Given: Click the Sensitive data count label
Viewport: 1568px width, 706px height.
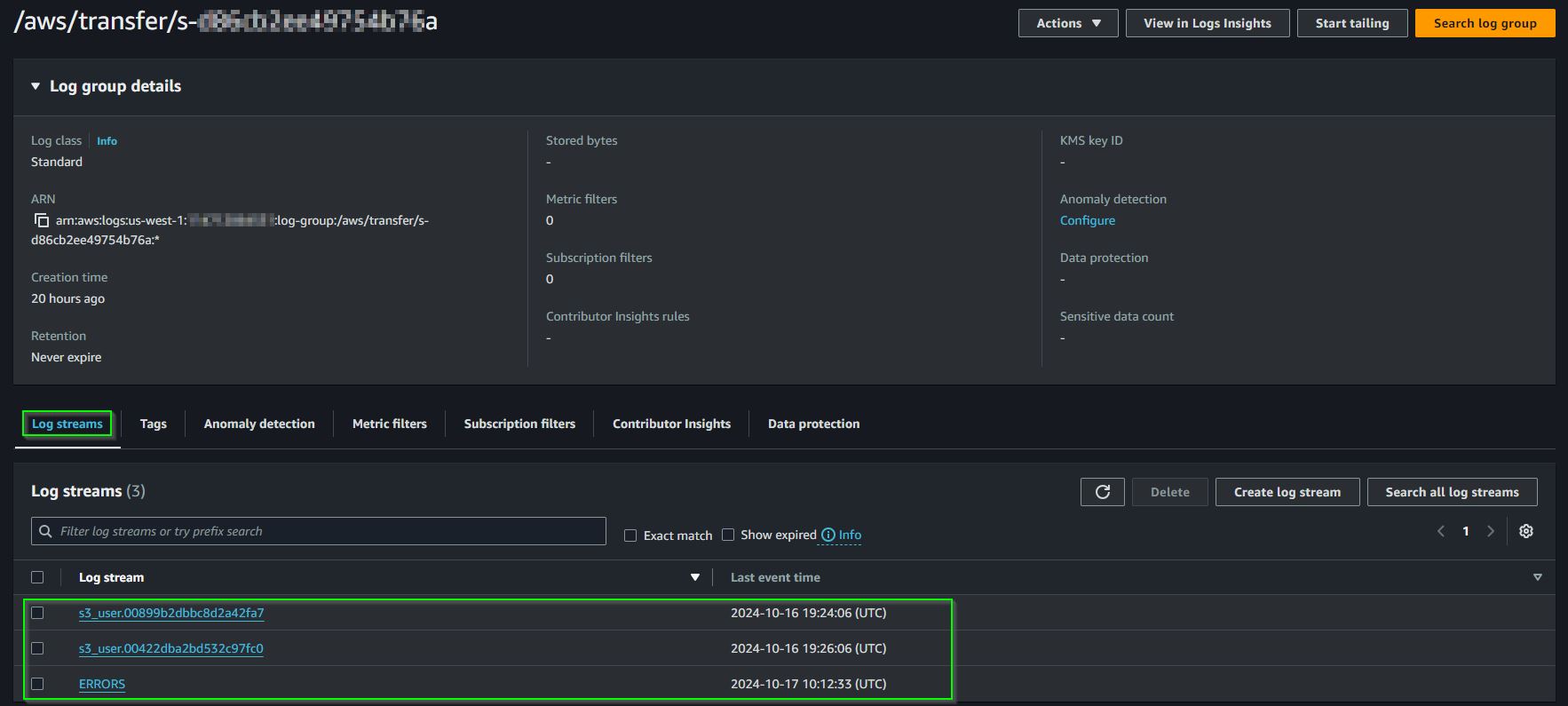Looking at the screenshot, I should 1117,316.
